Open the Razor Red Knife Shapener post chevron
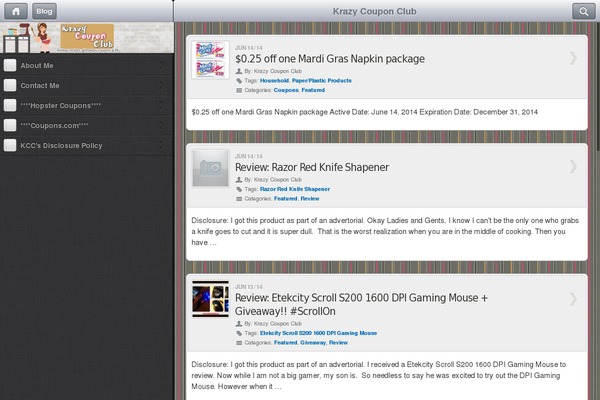 [573, 167]
